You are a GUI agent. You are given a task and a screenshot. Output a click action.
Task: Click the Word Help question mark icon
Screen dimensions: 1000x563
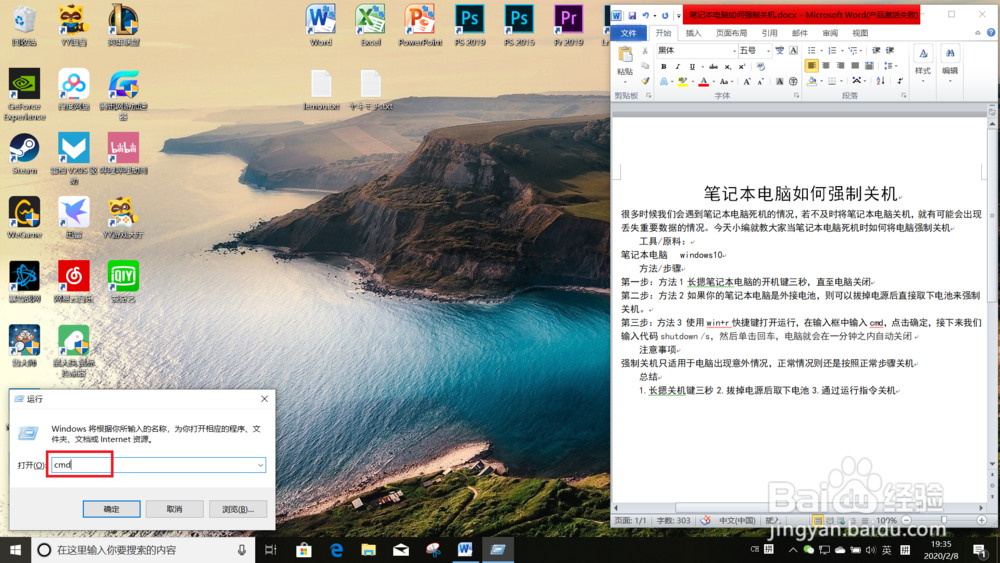pos(991,33)
